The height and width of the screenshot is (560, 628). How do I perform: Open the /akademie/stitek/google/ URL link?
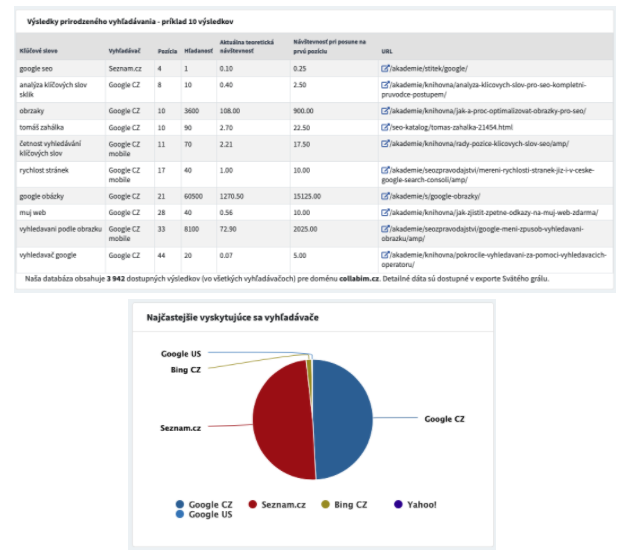(429, 68)
